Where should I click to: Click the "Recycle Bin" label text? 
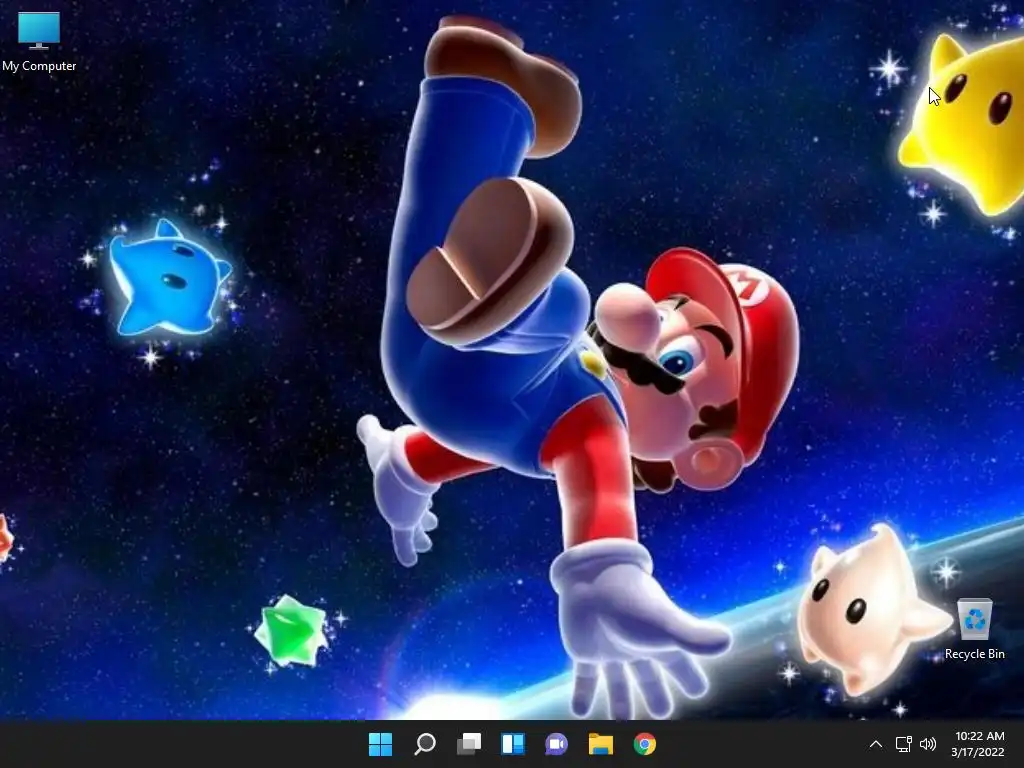(x=975, y=654)
